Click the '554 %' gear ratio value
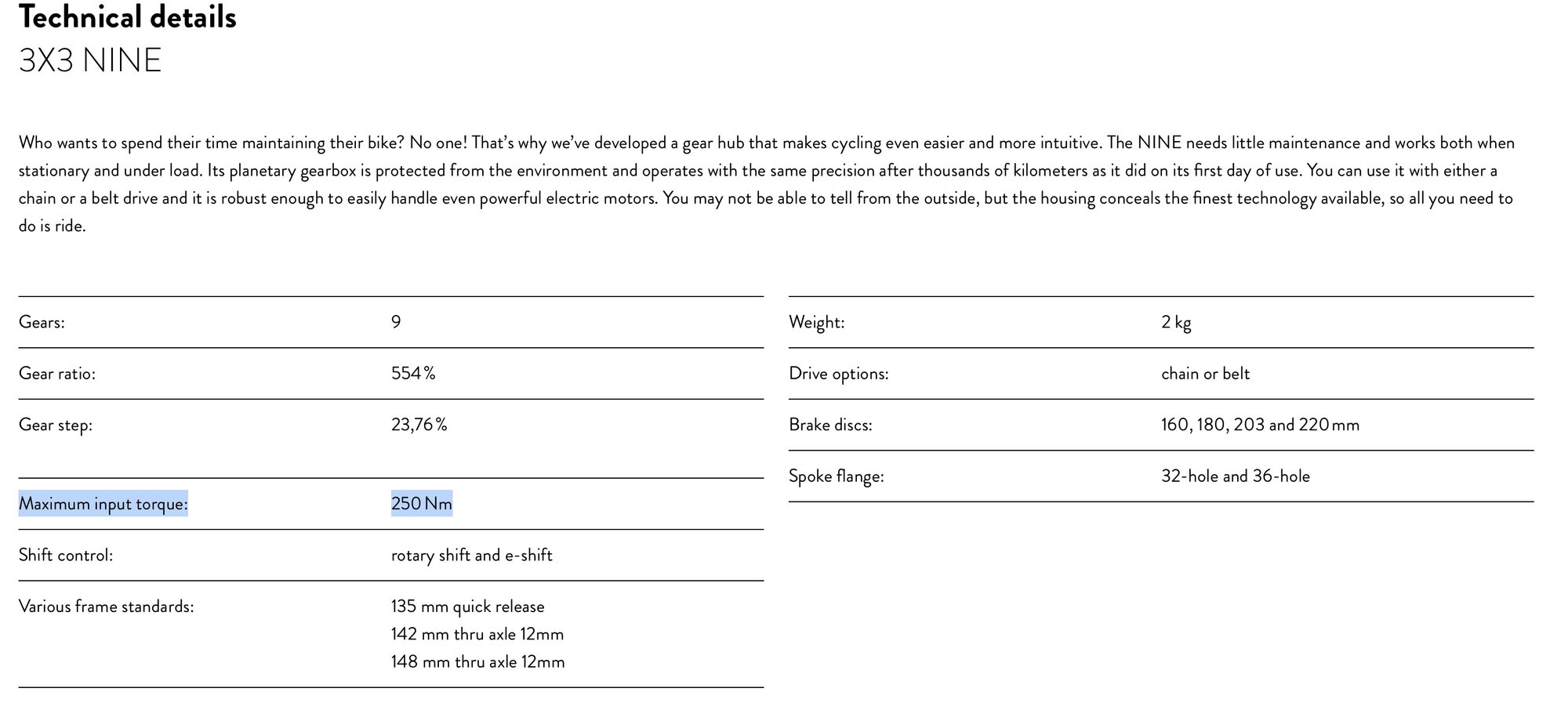 coord(413,374)
